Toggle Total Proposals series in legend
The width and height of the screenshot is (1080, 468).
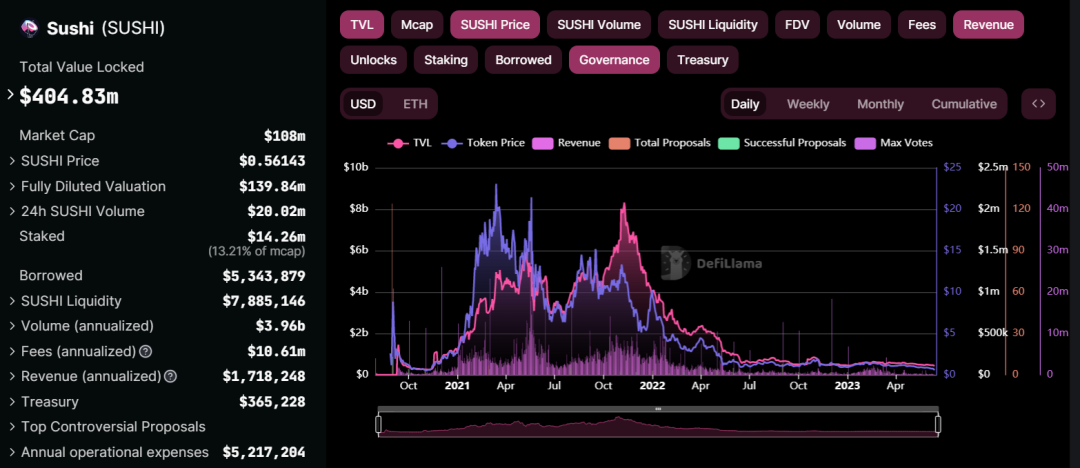[660, 143]
